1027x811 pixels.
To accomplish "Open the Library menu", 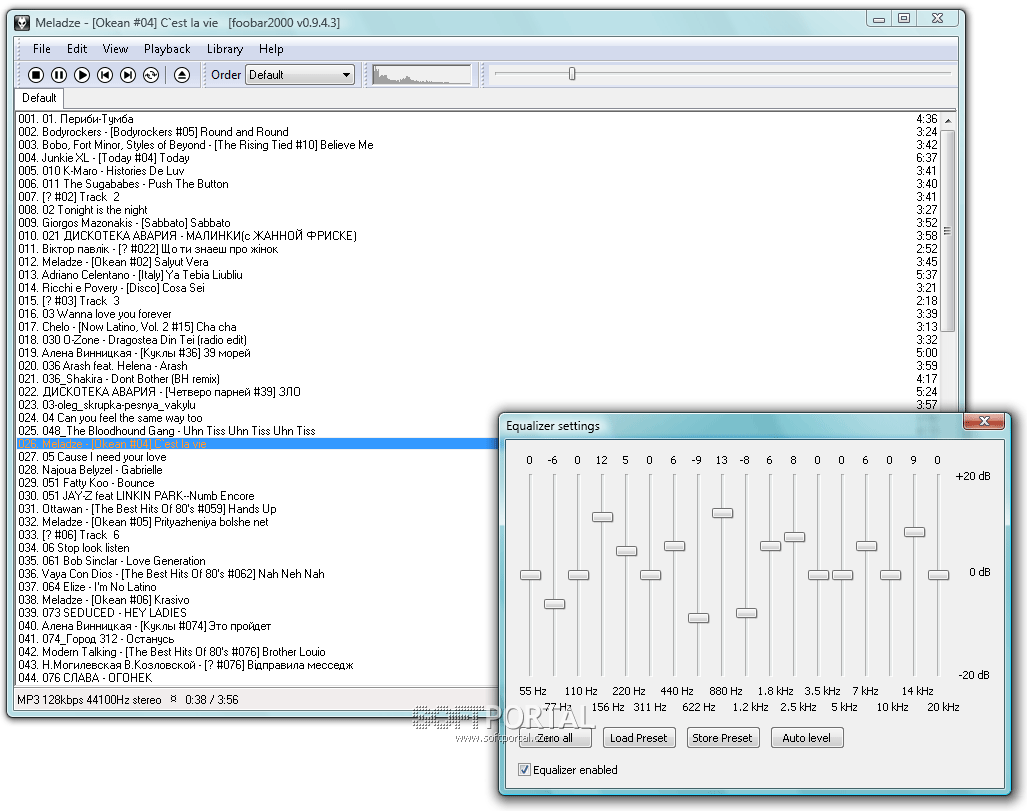I will pyautogui.click(x=225, y=49).
